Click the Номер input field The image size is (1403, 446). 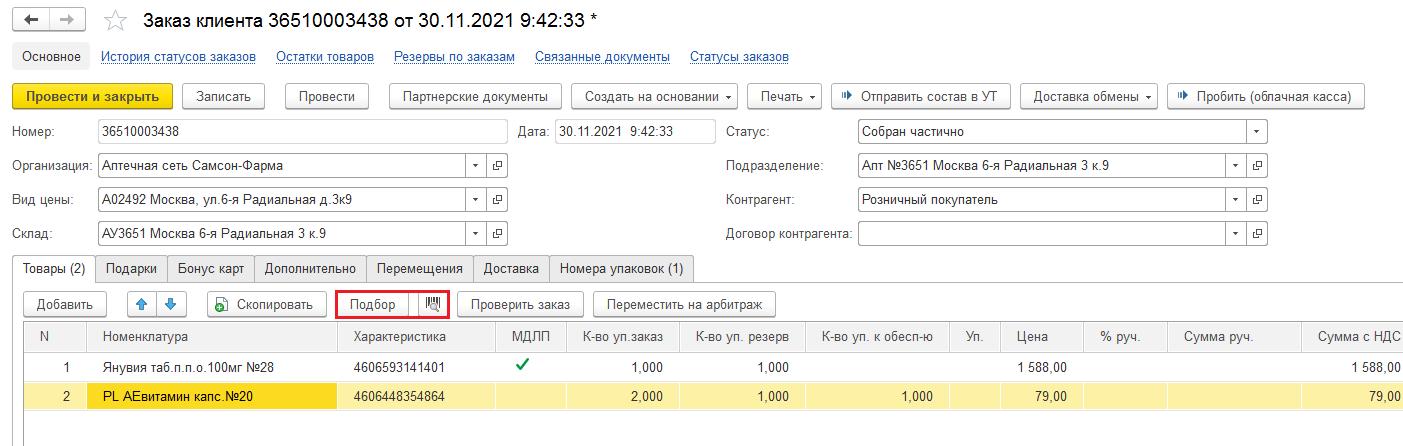pos(302,131)
